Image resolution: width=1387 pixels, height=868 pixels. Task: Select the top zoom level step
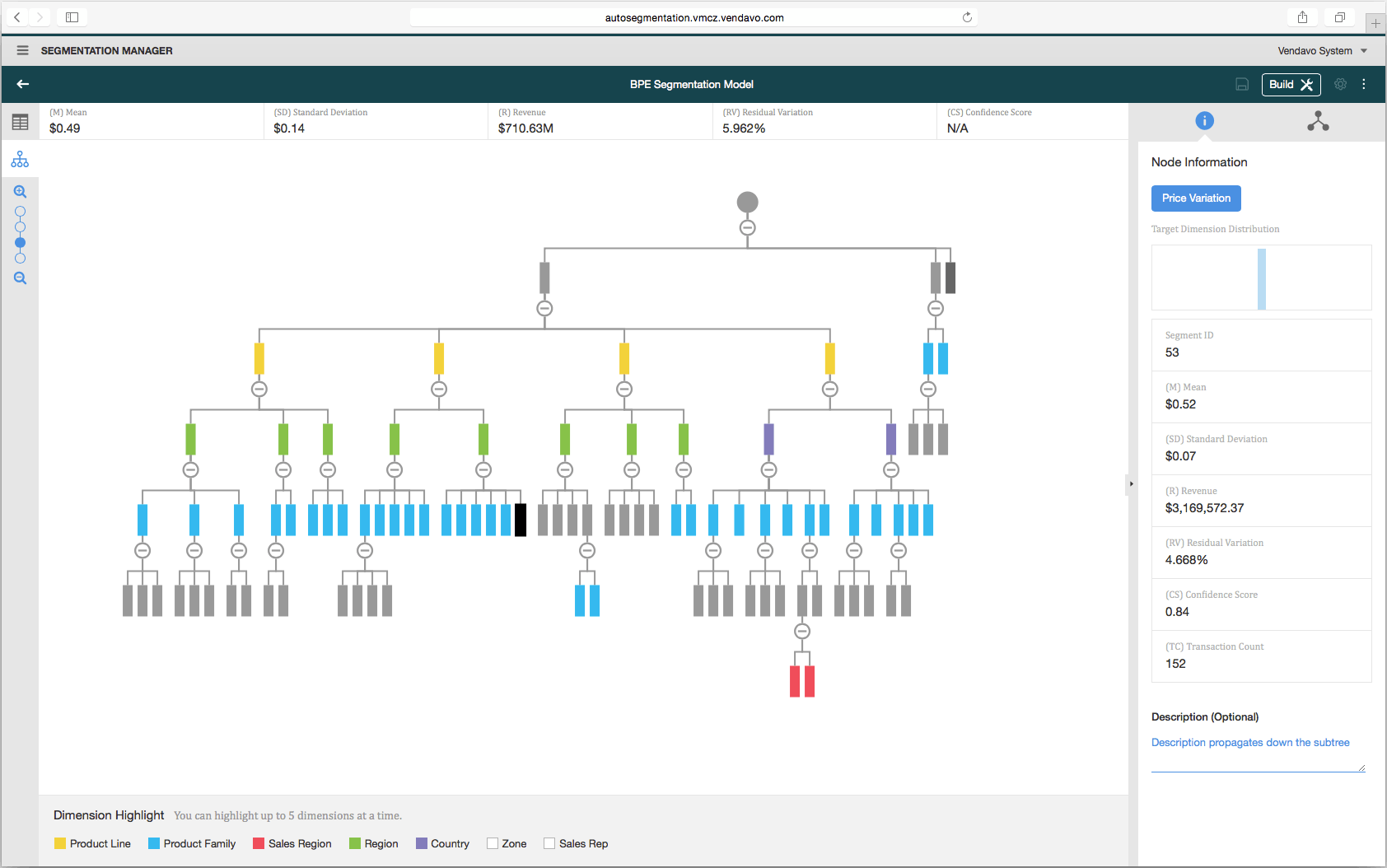20,212
